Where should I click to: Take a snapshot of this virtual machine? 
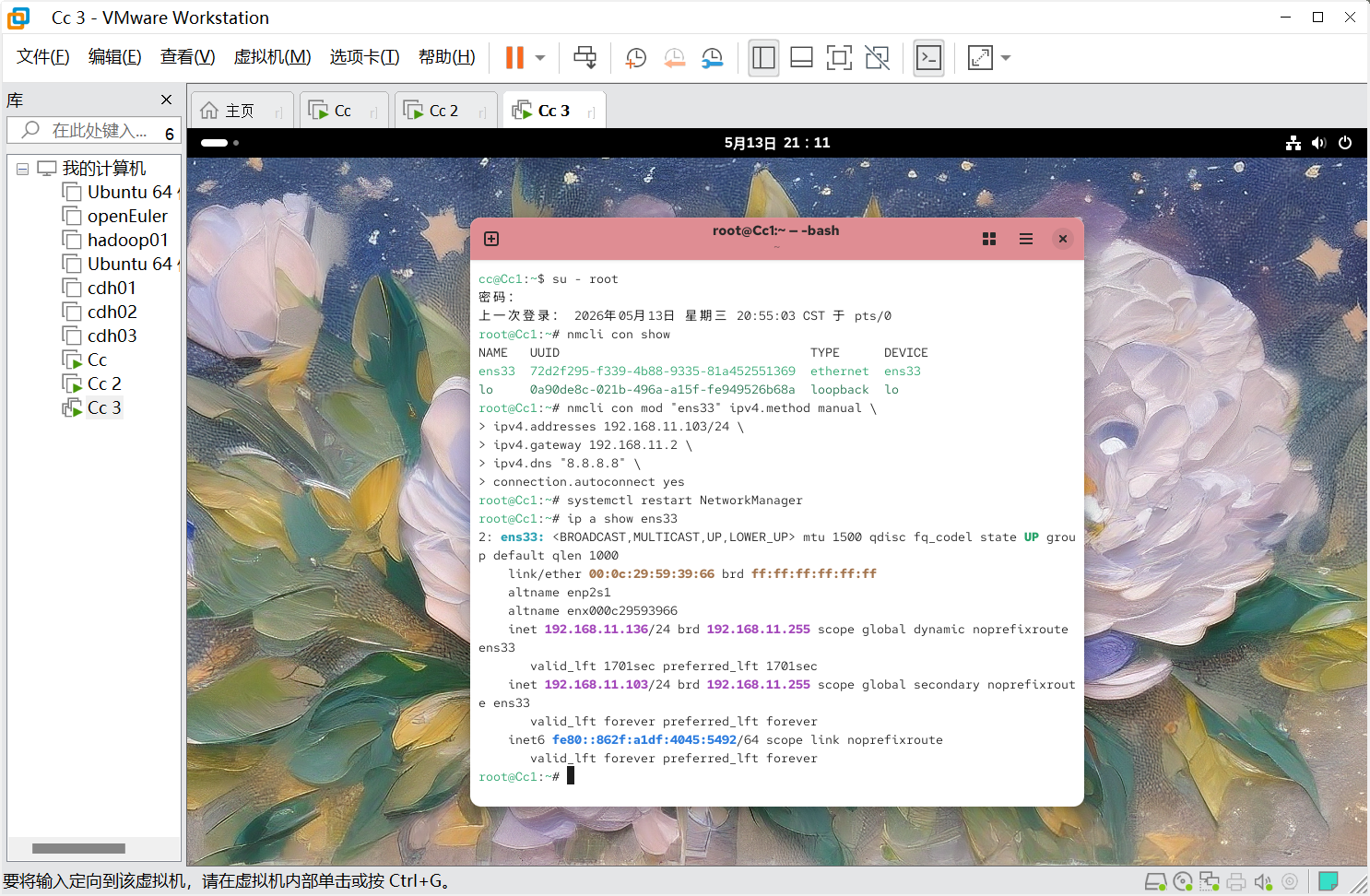pyautogui.click(x=636, y=58)
